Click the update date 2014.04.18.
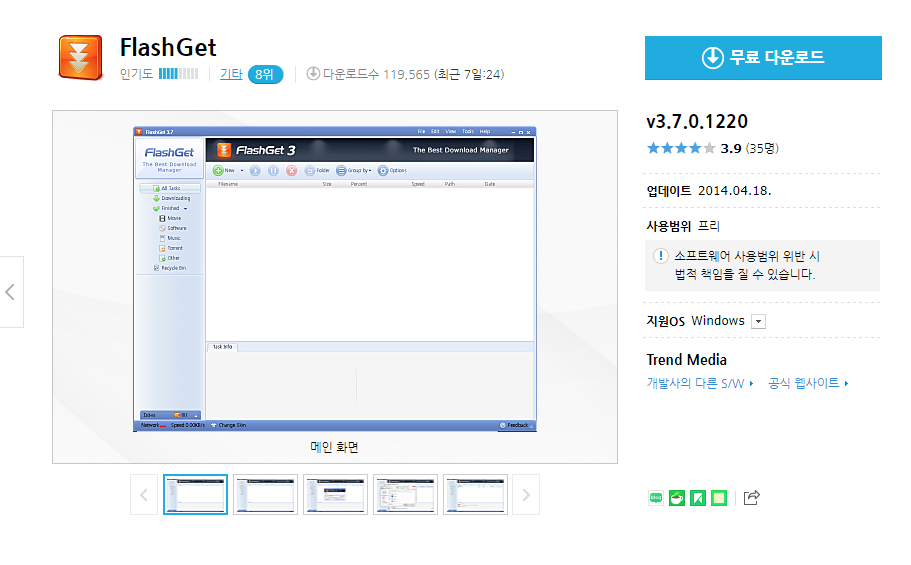911x565 pixels. 734,191
